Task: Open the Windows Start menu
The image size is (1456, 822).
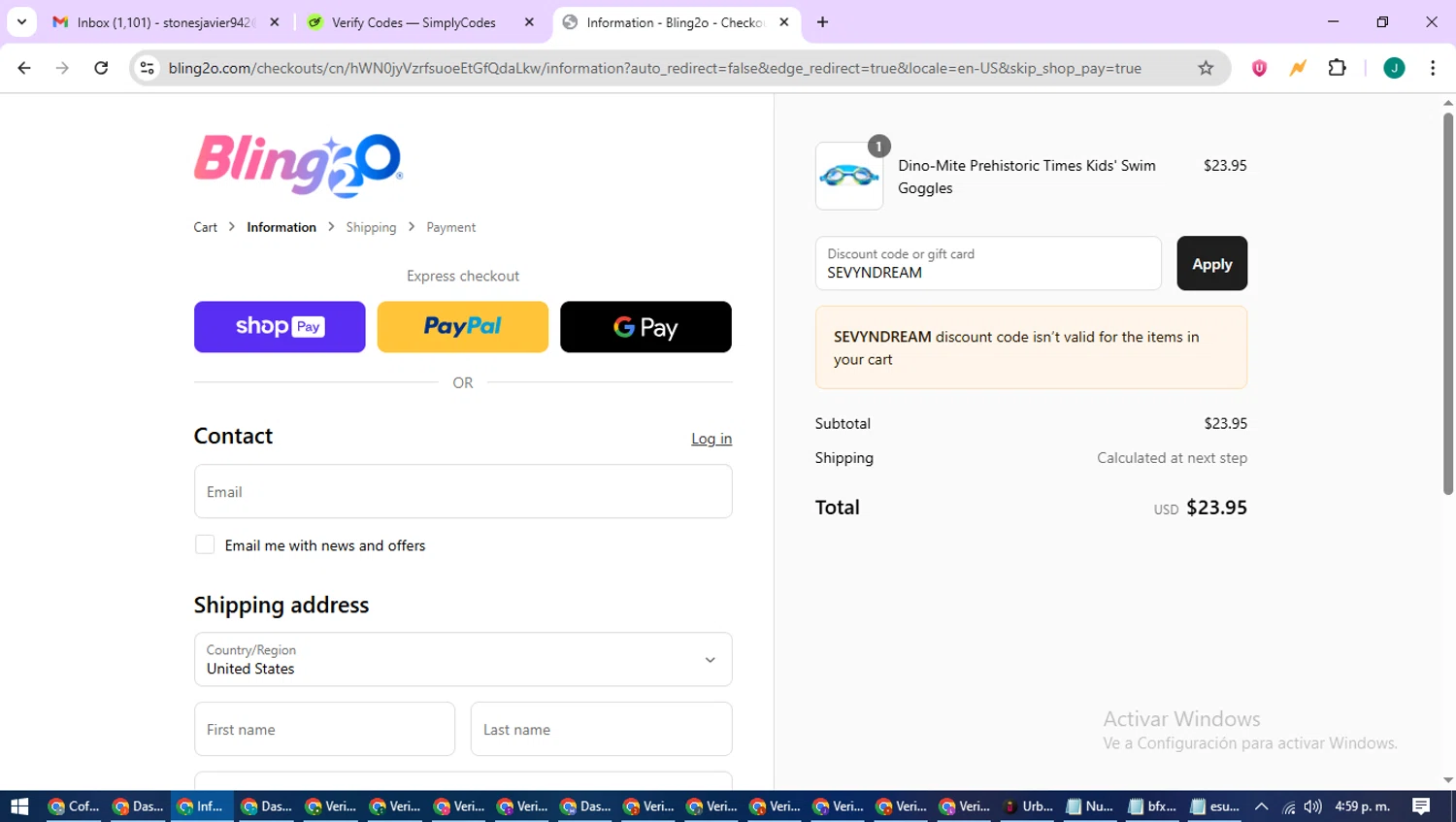Action: pos(19,806)
